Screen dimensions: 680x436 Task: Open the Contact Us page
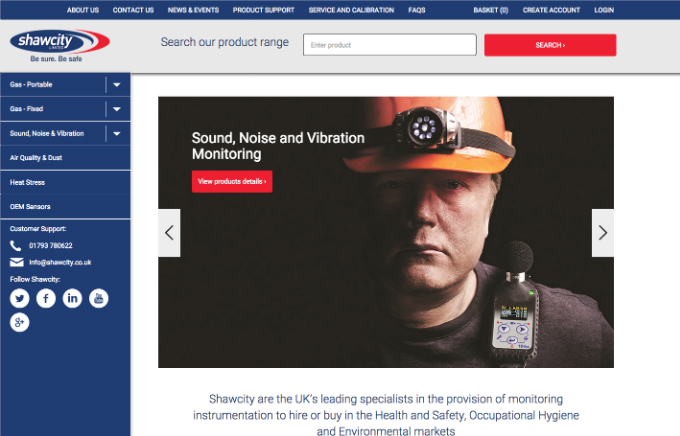tap(133, 10)
